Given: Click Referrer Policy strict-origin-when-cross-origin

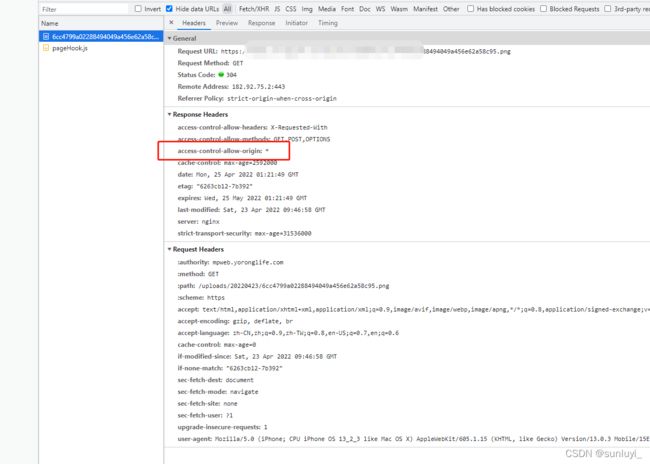Looking at the screenshot, I should click(257, 98).
